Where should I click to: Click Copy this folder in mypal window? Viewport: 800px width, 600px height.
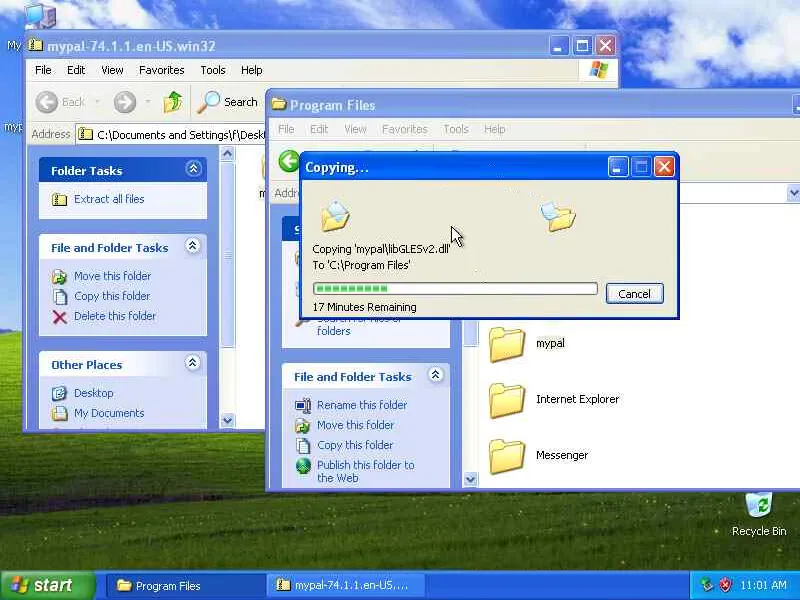click(101, 296)
